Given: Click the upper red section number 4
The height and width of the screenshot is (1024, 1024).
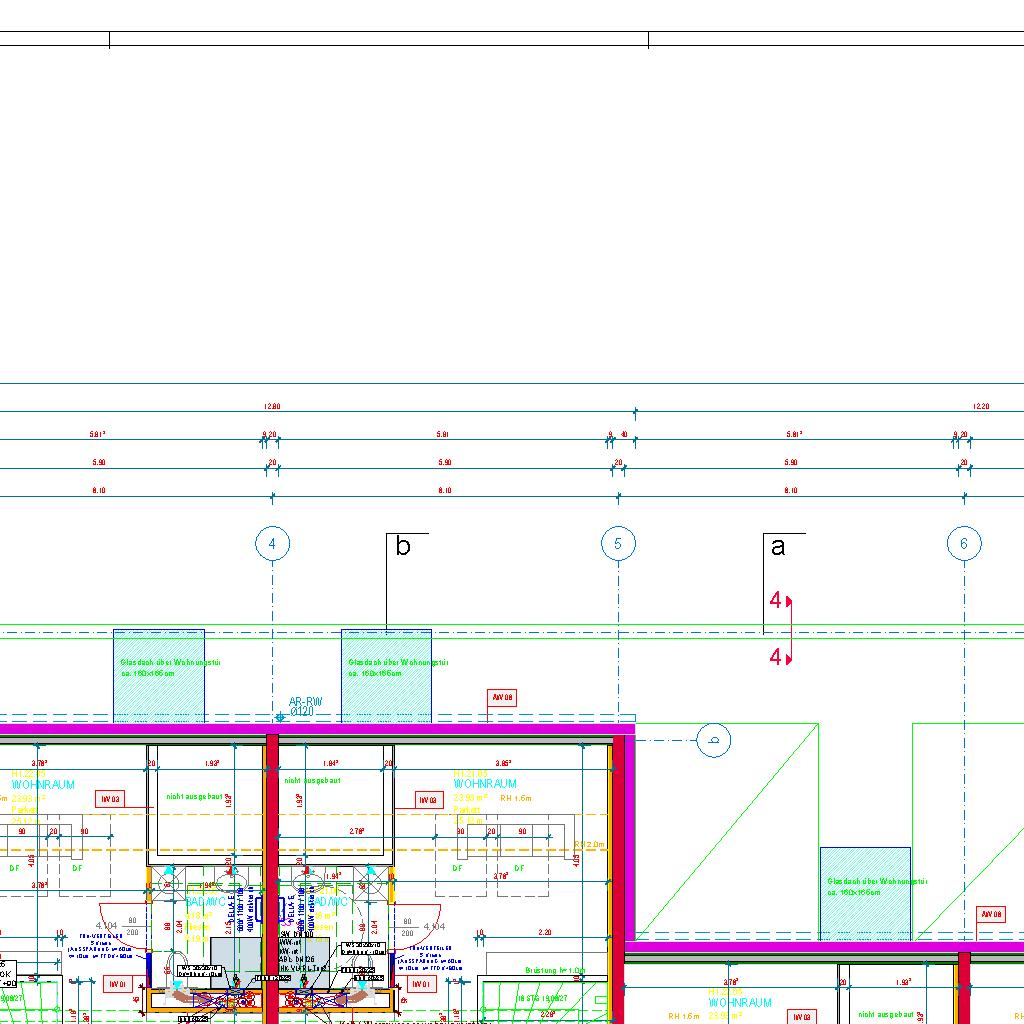Looking at the screenshot, I should click(776, 601).
